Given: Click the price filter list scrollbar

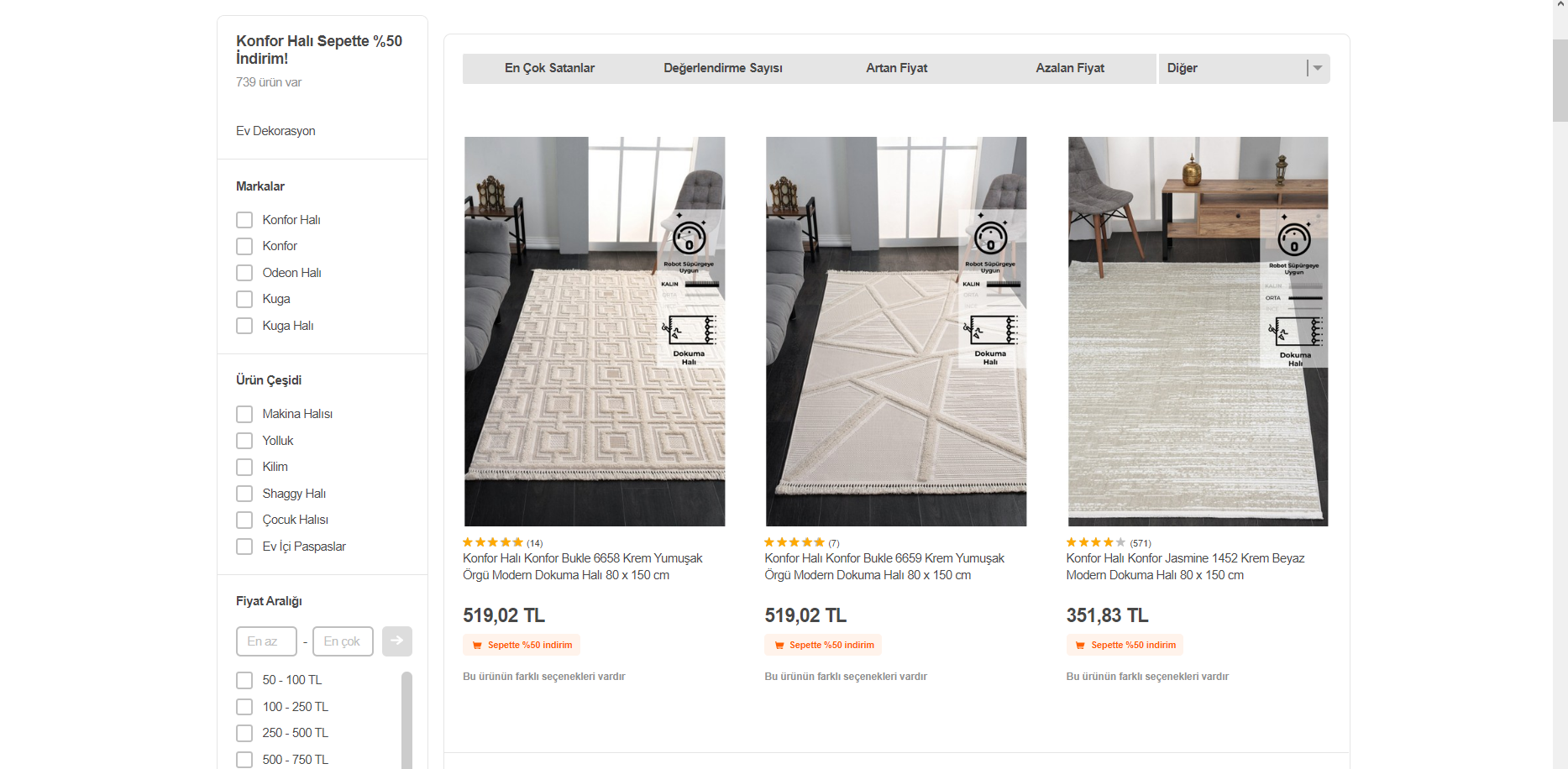Looking at the screenshot, I should coord(406,719).
